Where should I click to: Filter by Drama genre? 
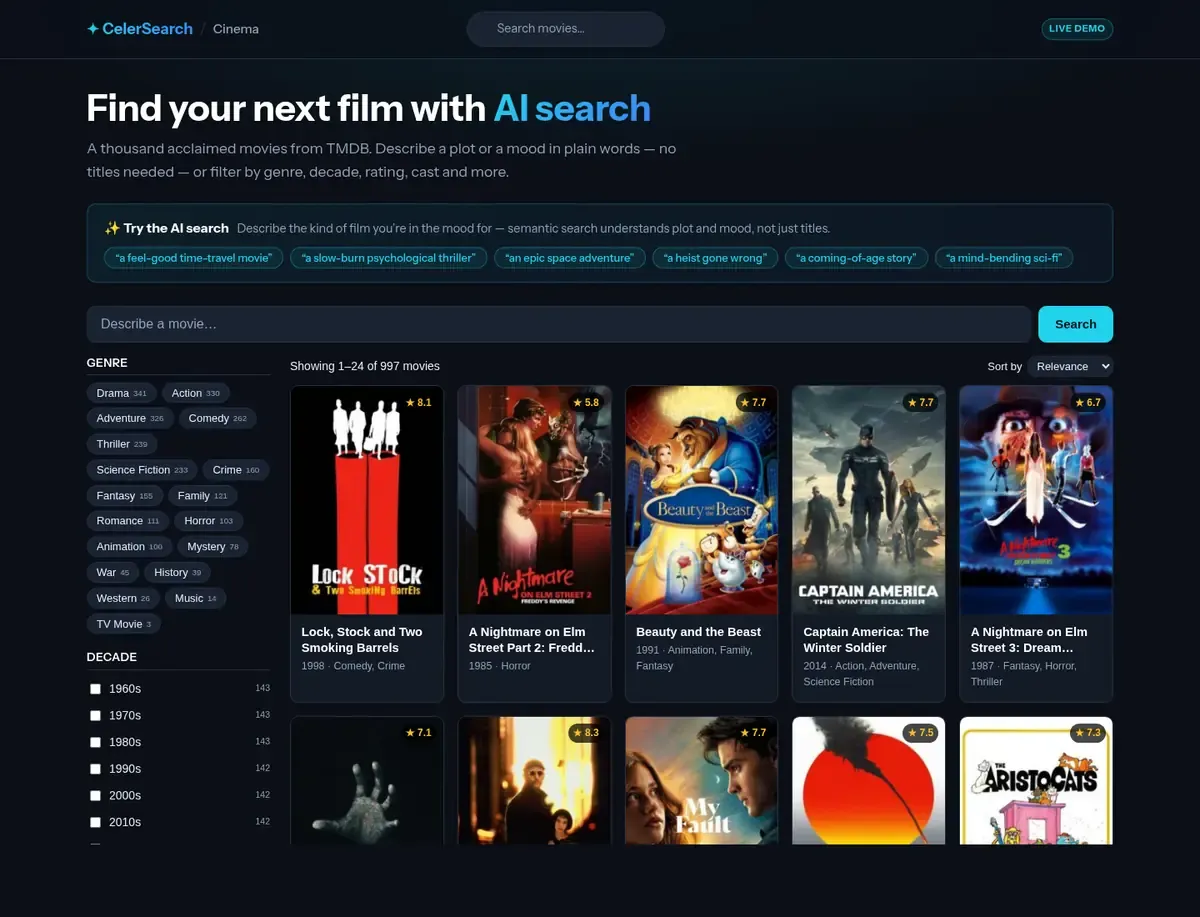122,393
